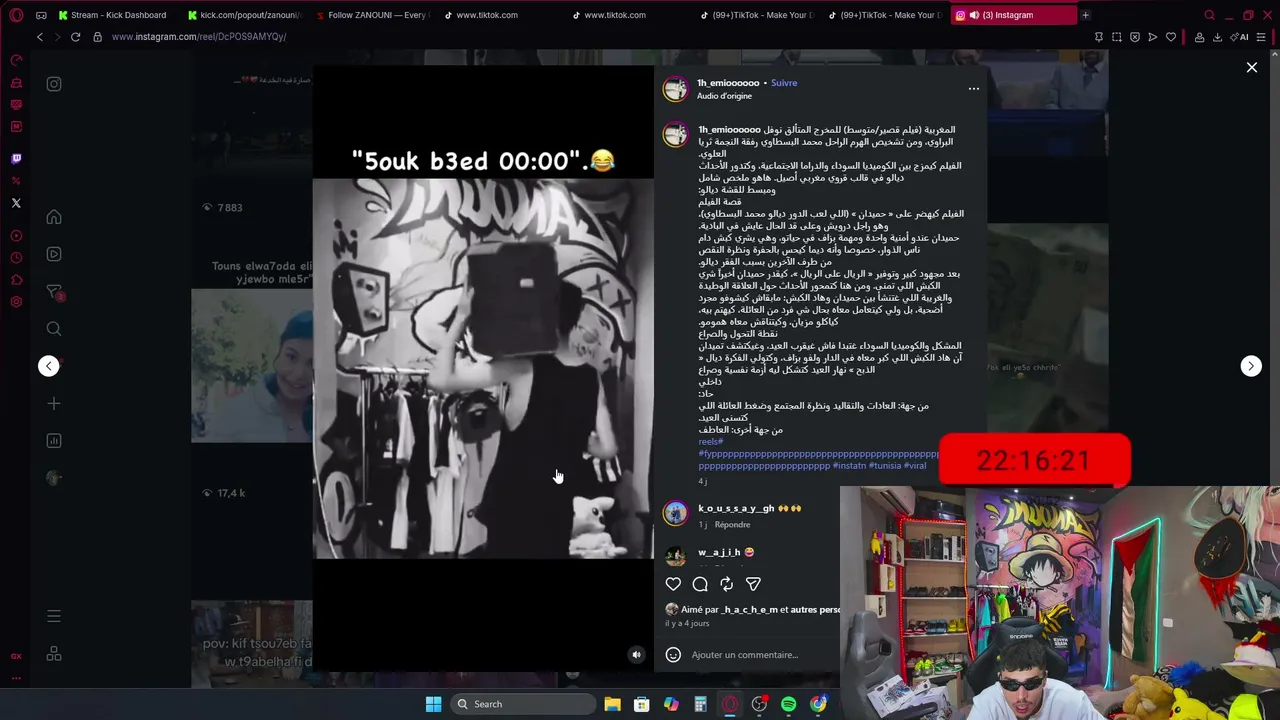Share the reel with the paper plane icon

(753, 584)
